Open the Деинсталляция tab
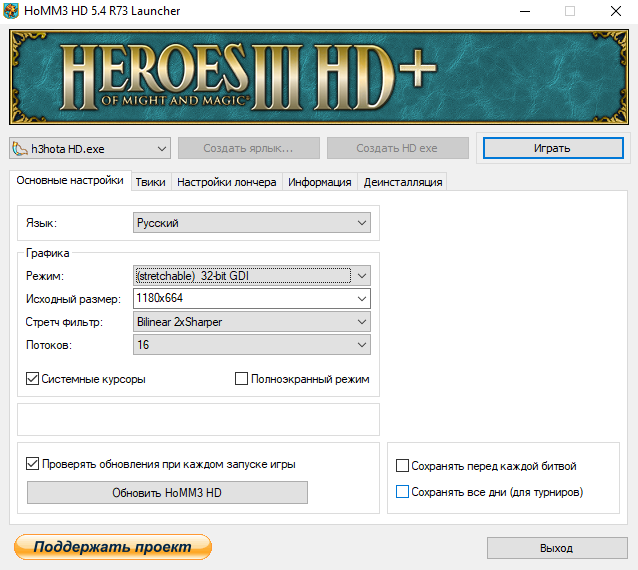 pos(401,182)
